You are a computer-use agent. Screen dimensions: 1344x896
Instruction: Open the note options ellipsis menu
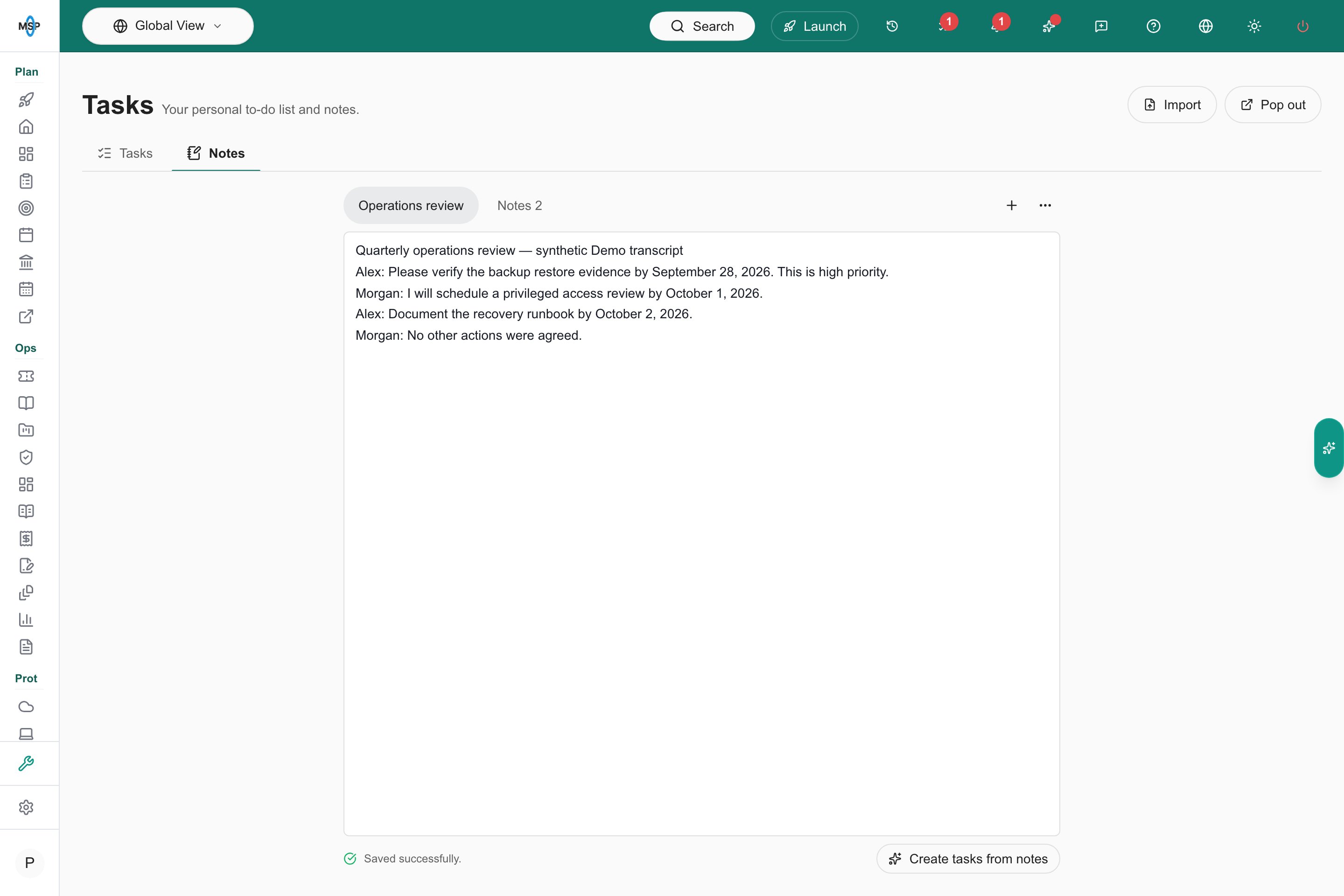point(1045,205)
